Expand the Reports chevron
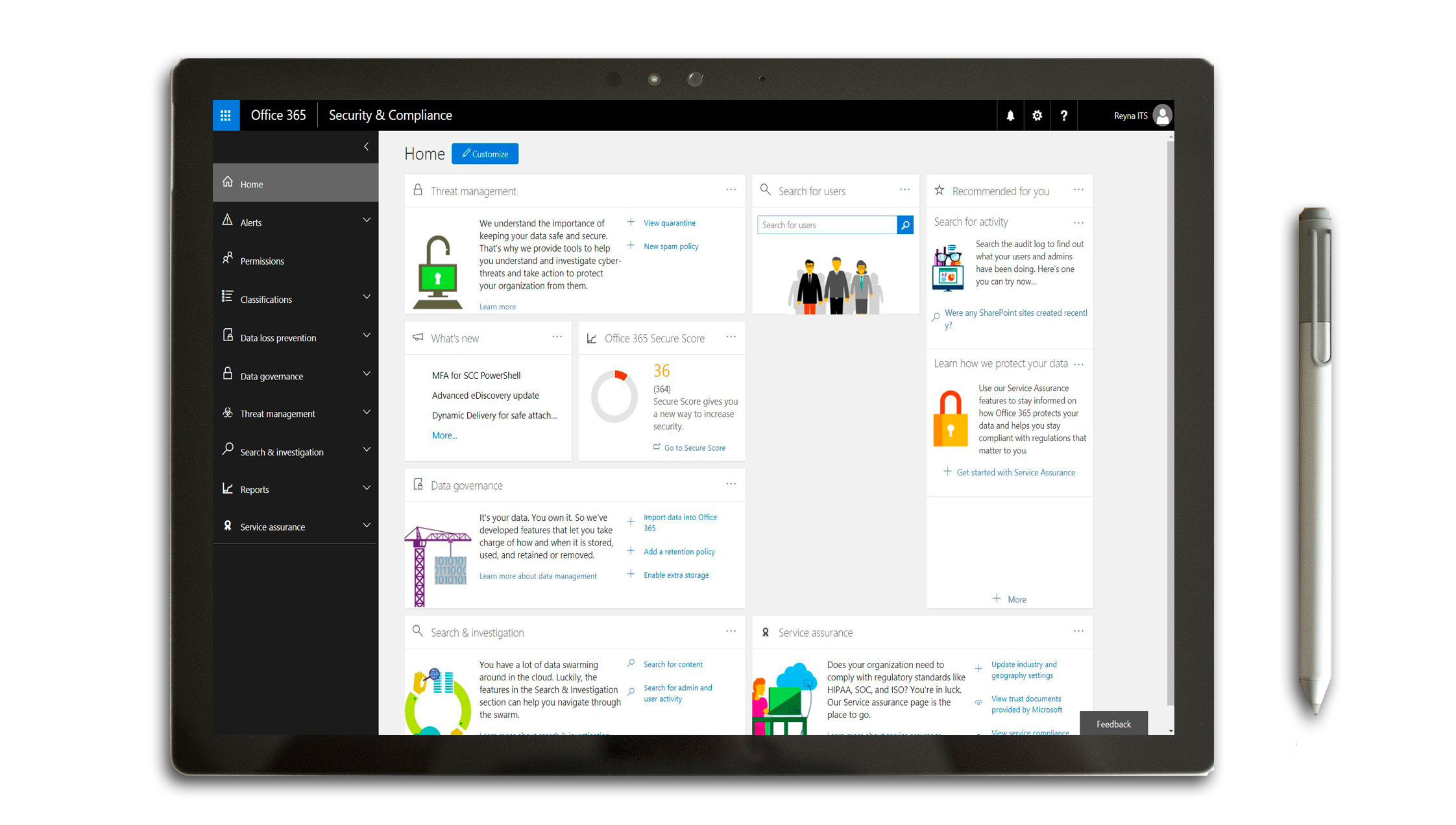The image size is (1456, 825). pyautogui.click(x=367, y=488)
